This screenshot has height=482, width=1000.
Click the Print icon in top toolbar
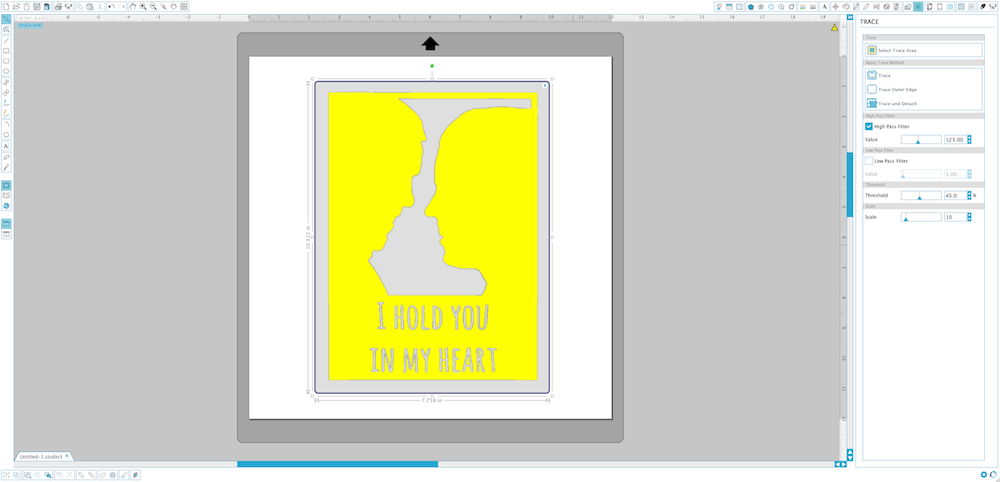pos(57,6)
